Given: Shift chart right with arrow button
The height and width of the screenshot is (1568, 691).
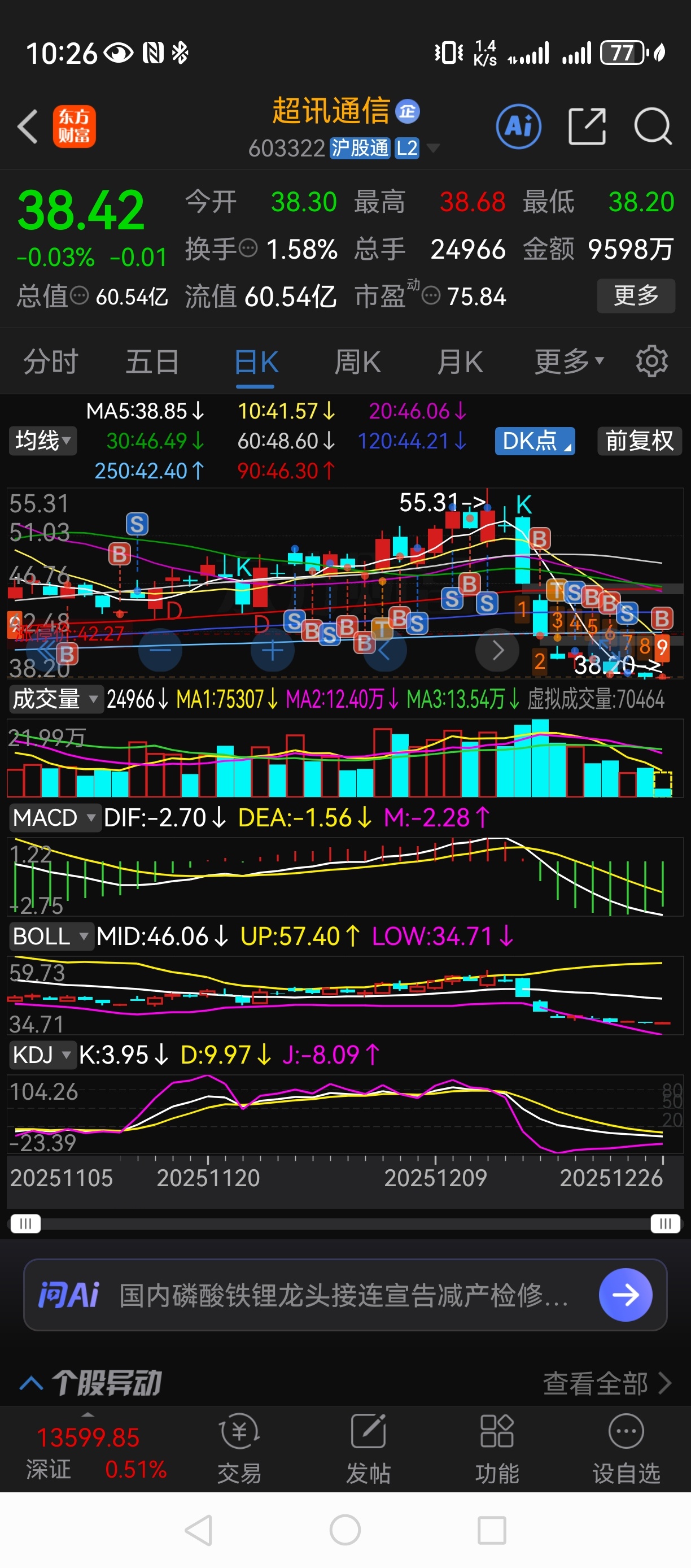Looking at the screenshot, I should (497, 650).
